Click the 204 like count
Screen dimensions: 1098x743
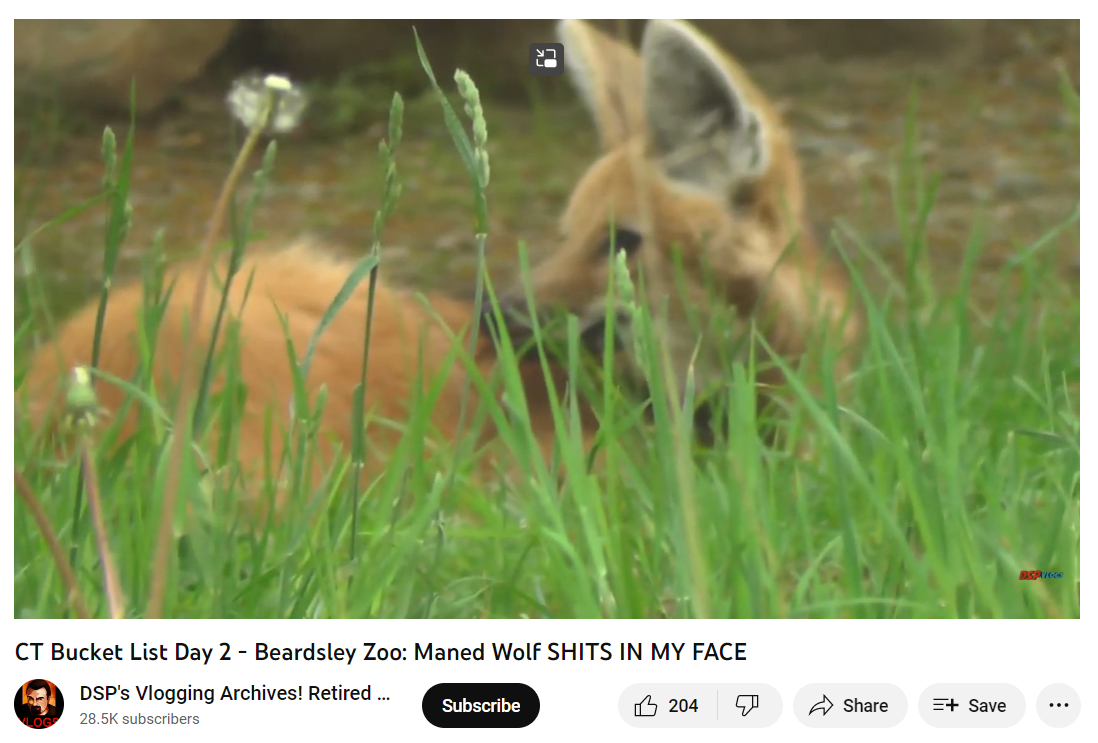pyautogui.click(x=683, y=705)
